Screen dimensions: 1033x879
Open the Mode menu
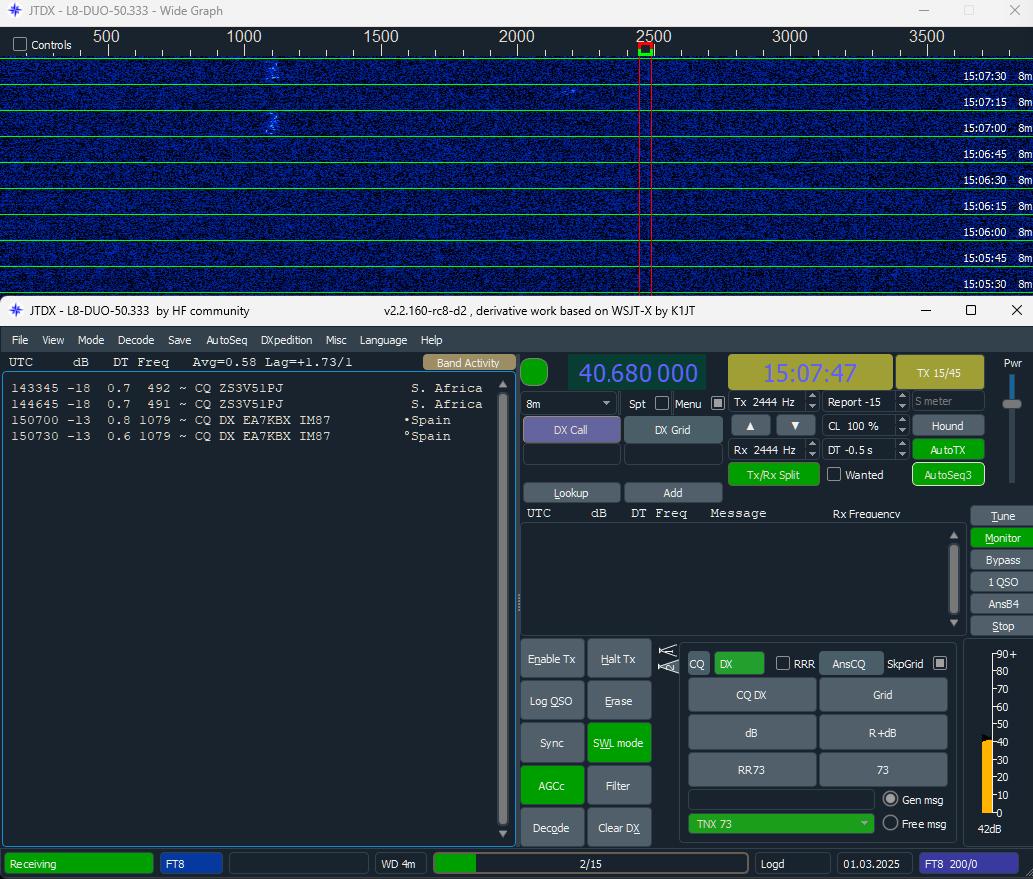[91, 340]
